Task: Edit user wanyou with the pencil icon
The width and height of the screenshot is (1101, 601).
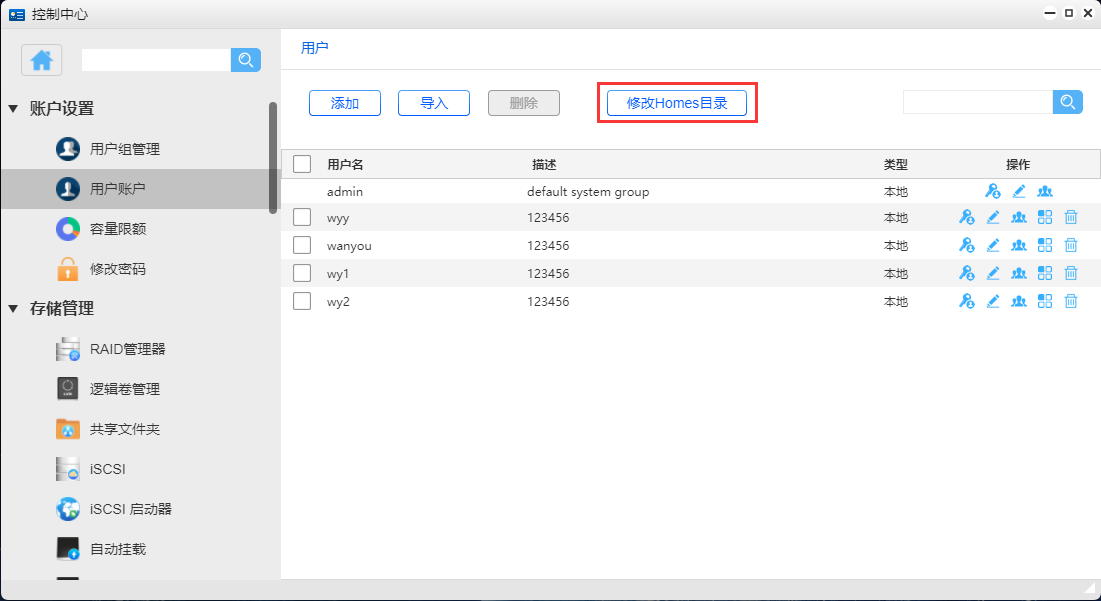Action: pyautogui.click(x=993, y=246)
